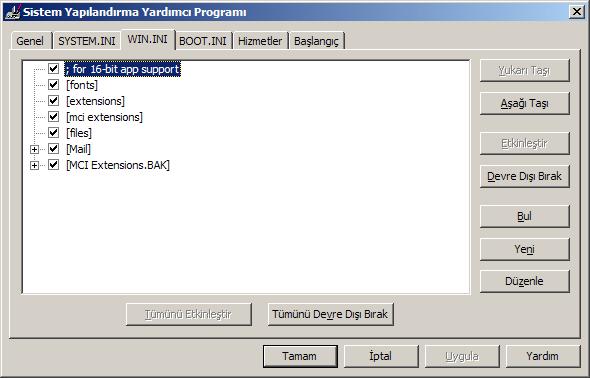
Task: Go to the BOOT.INI tab
Action: 203,41
